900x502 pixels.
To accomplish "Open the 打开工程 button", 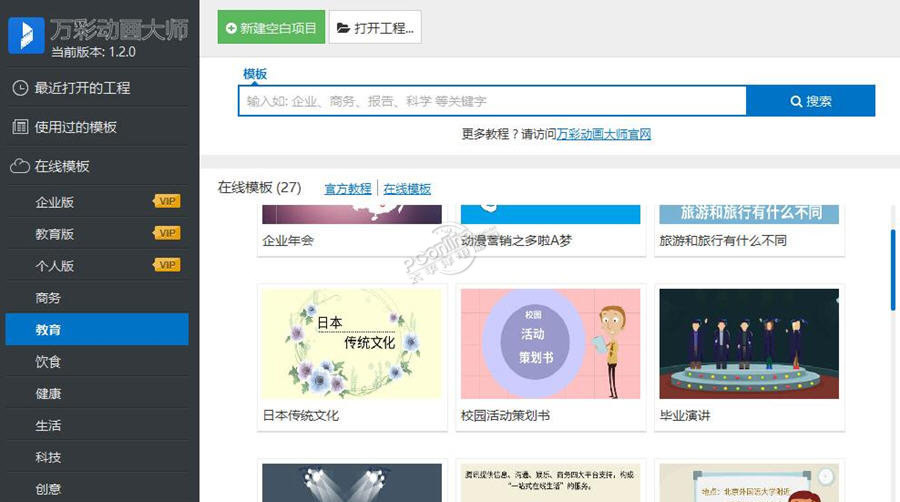I will (375, 27).
